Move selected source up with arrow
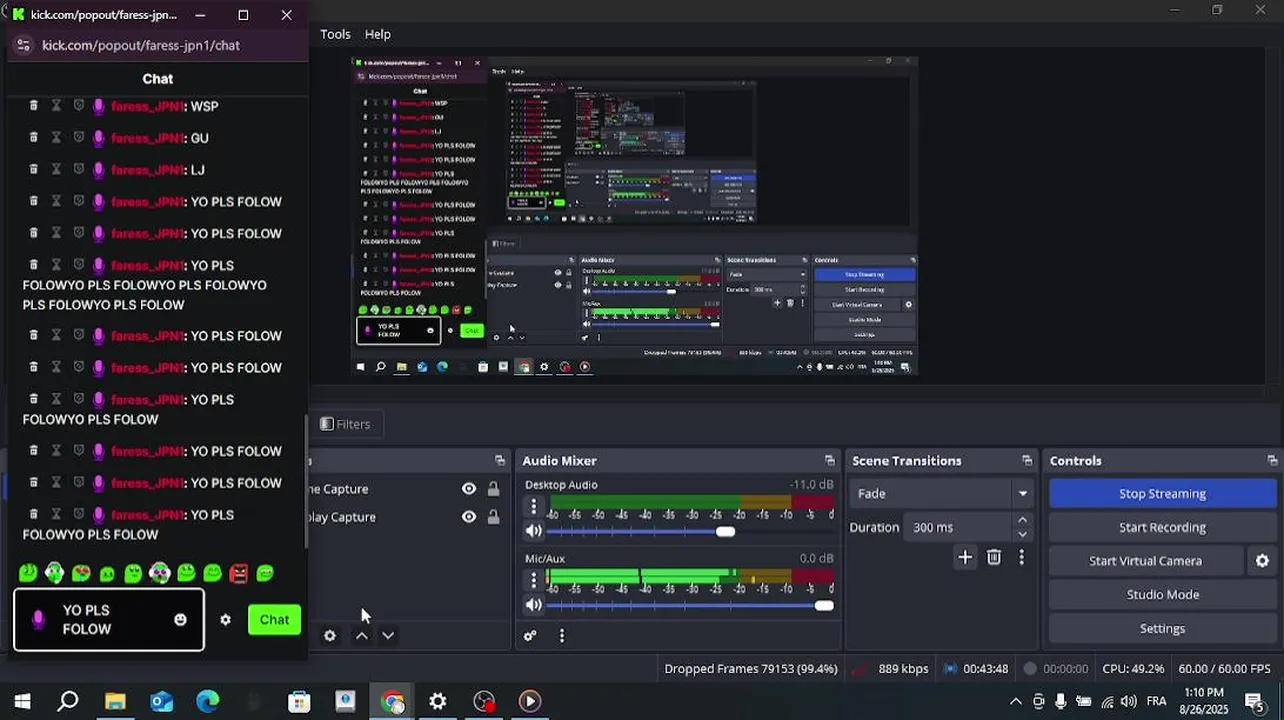This screenshot has width=1284, height=720. tap(362, 636)
